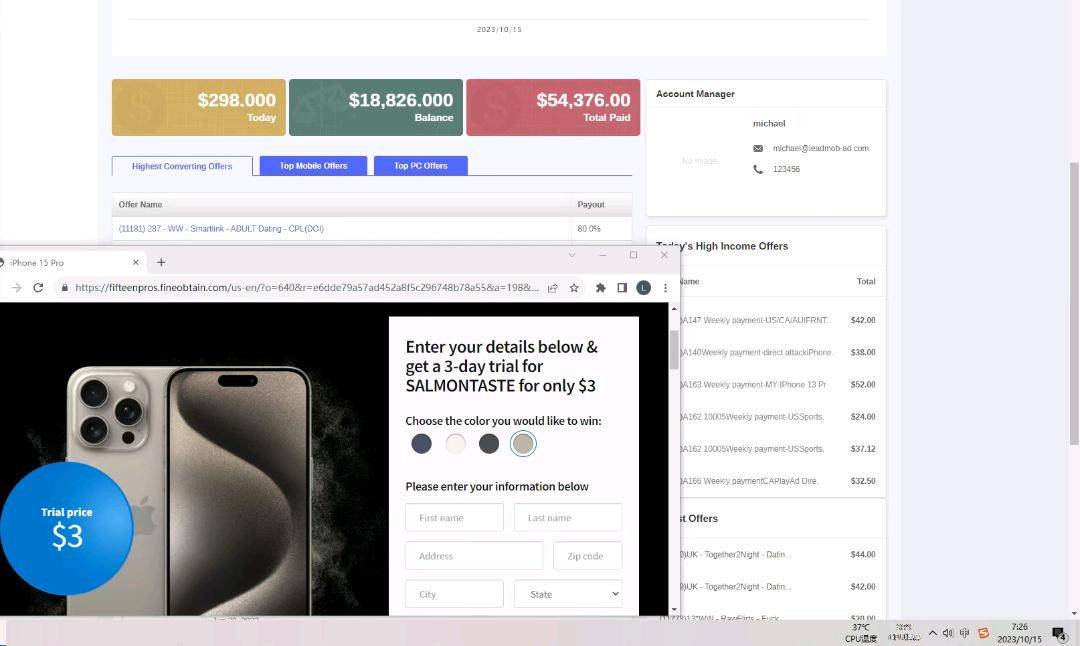Switch the Chinese input method indicator
Screen dimensions: 1080x646
tap(964, 633)
